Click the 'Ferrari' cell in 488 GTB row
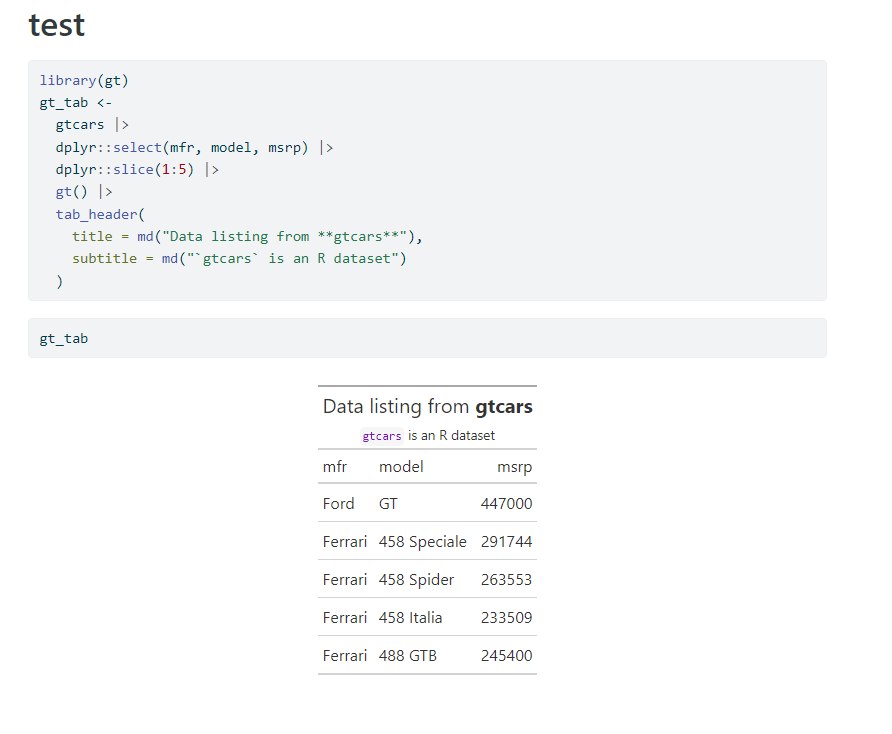The height and width of the screenshot is (734, 892). pyautogui.click(x=344, y=656)
